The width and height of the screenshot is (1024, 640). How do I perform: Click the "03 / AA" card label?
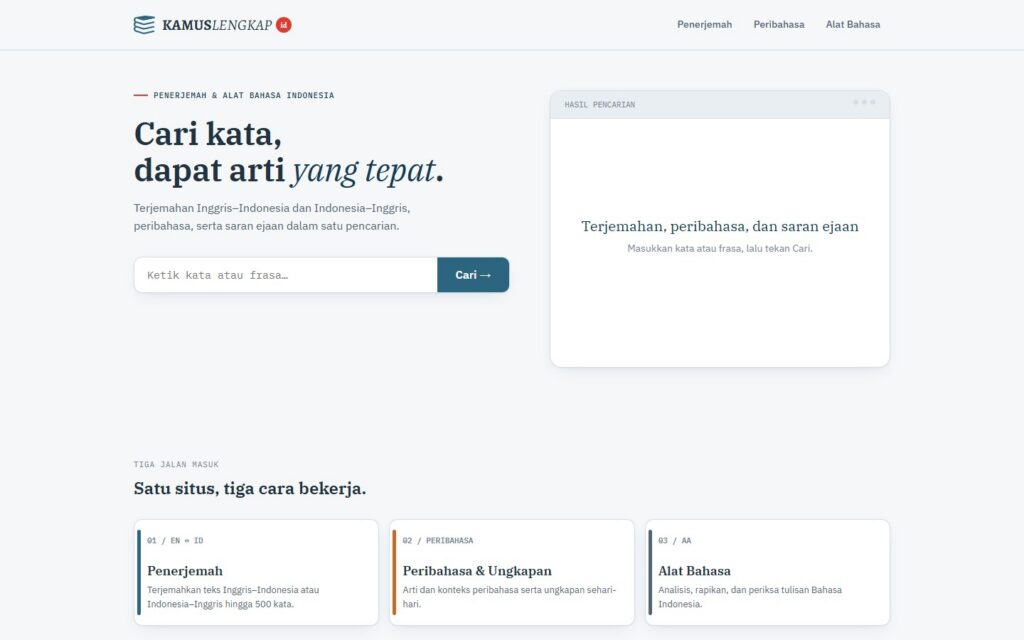tap(675, 541)
